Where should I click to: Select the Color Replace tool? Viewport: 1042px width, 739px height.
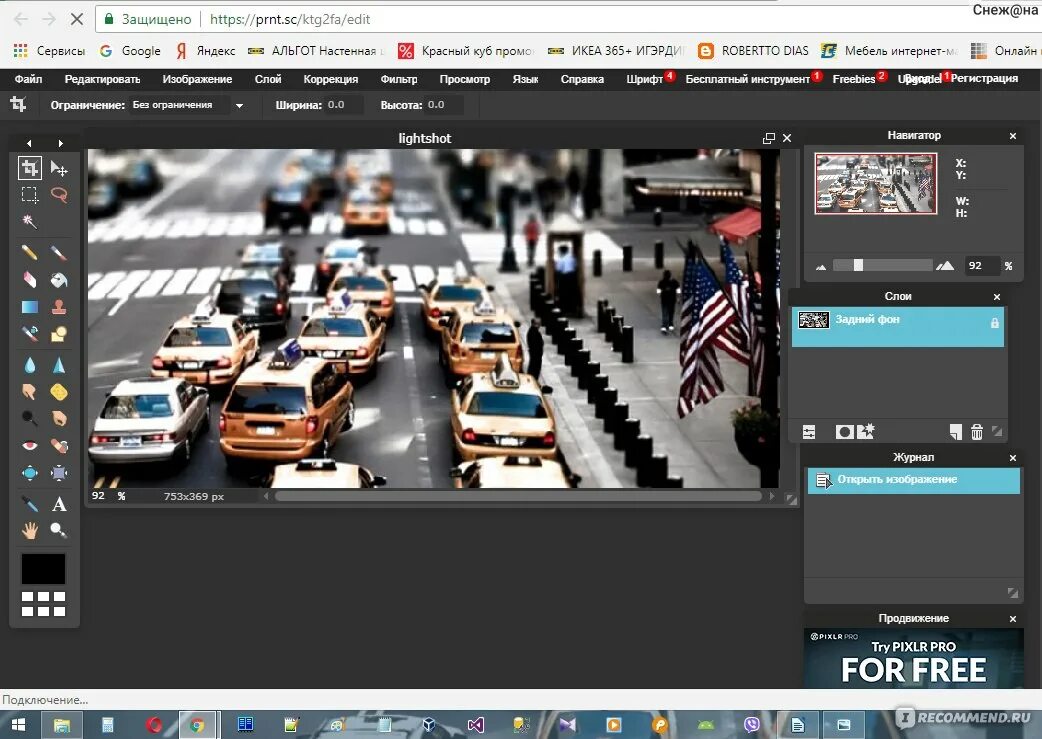(x=29, y=334)
